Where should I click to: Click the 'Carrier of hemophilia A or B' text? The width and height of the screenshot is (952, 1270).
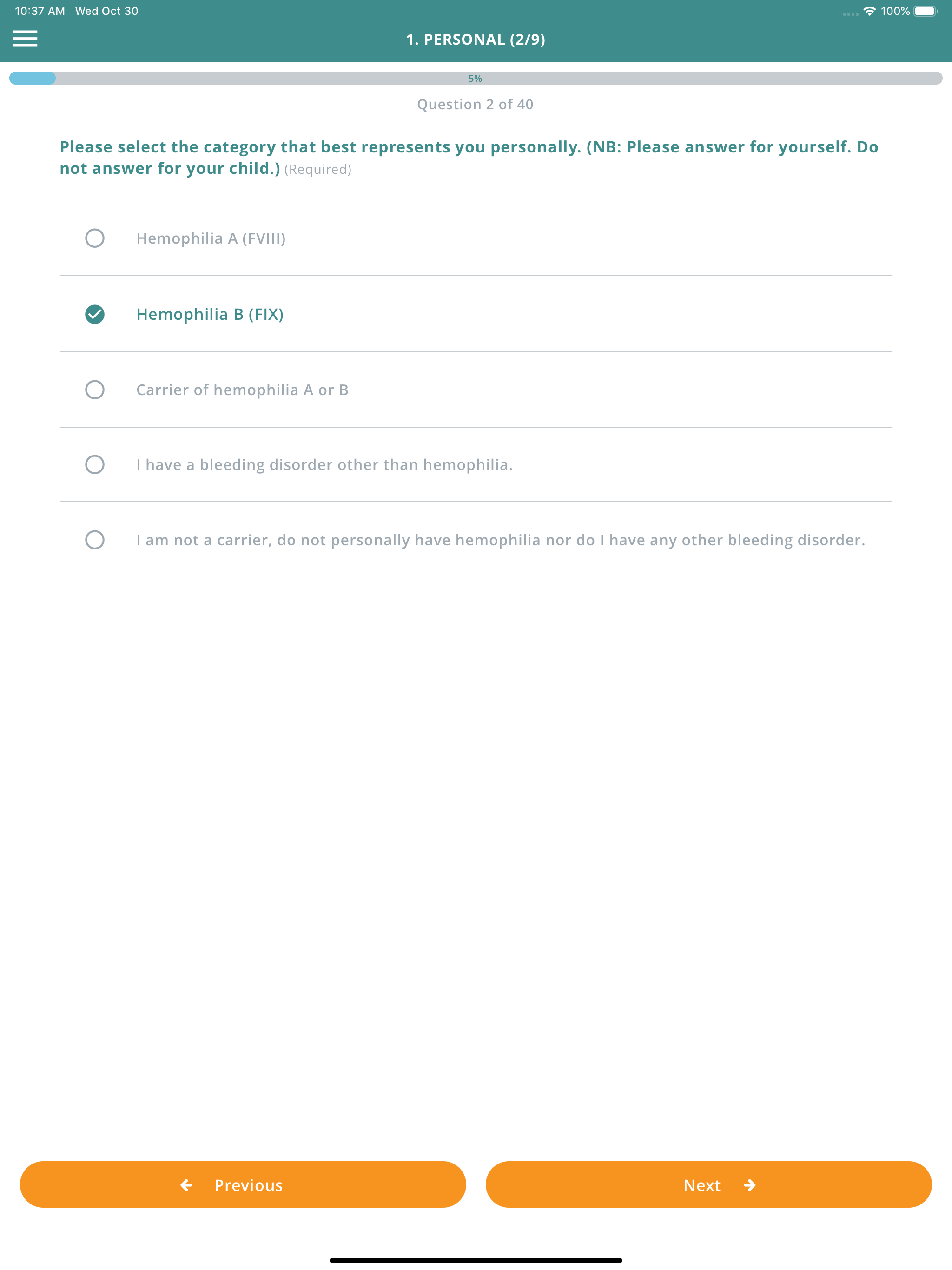click(x=242, y=390)
